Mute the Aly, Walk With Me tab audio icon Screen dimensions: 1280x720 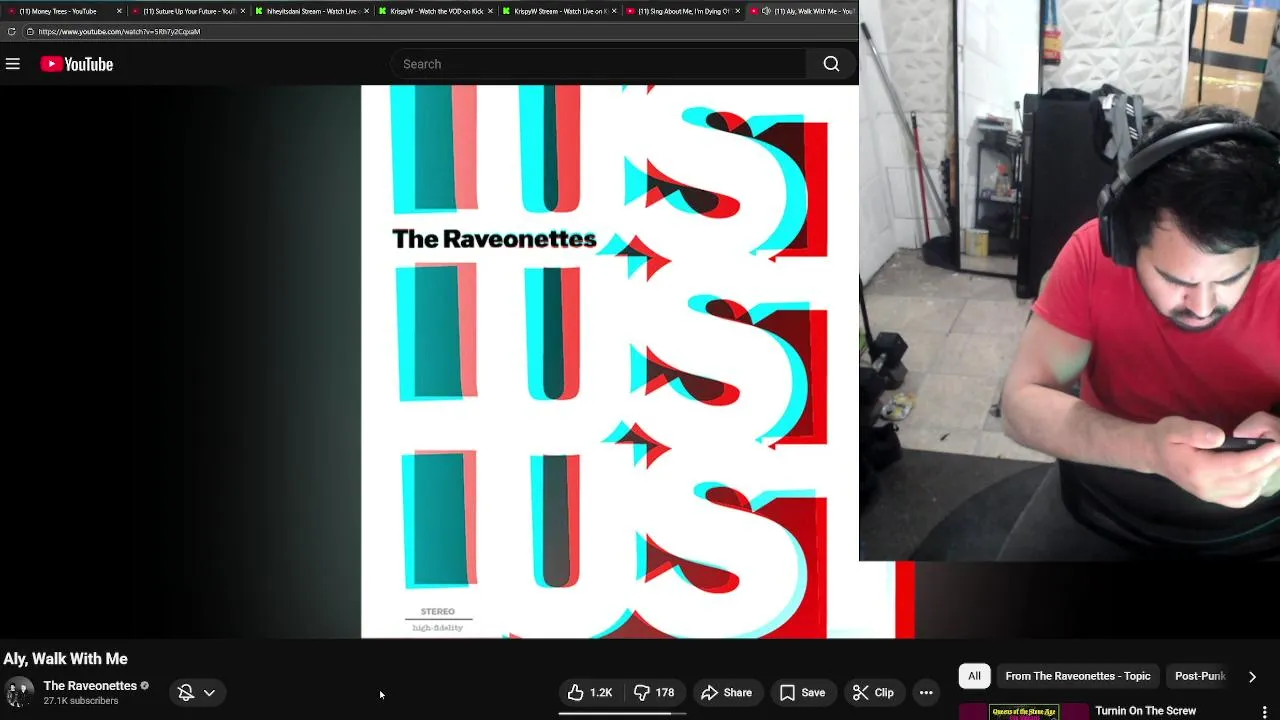click(x=766, y=11)
